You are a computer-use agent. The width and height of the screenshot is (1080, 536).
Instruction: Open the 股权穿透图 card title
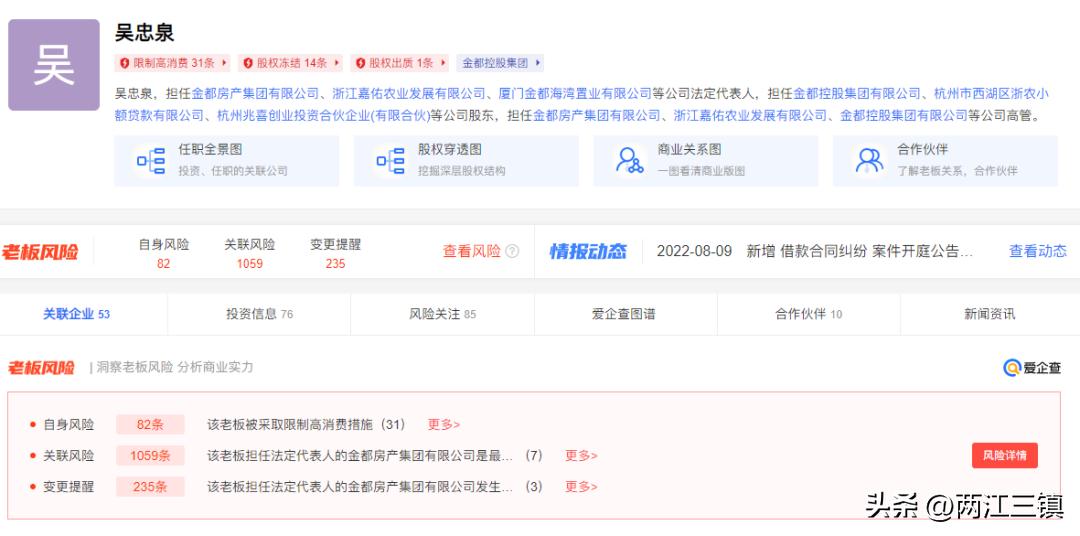click(450, 150)
